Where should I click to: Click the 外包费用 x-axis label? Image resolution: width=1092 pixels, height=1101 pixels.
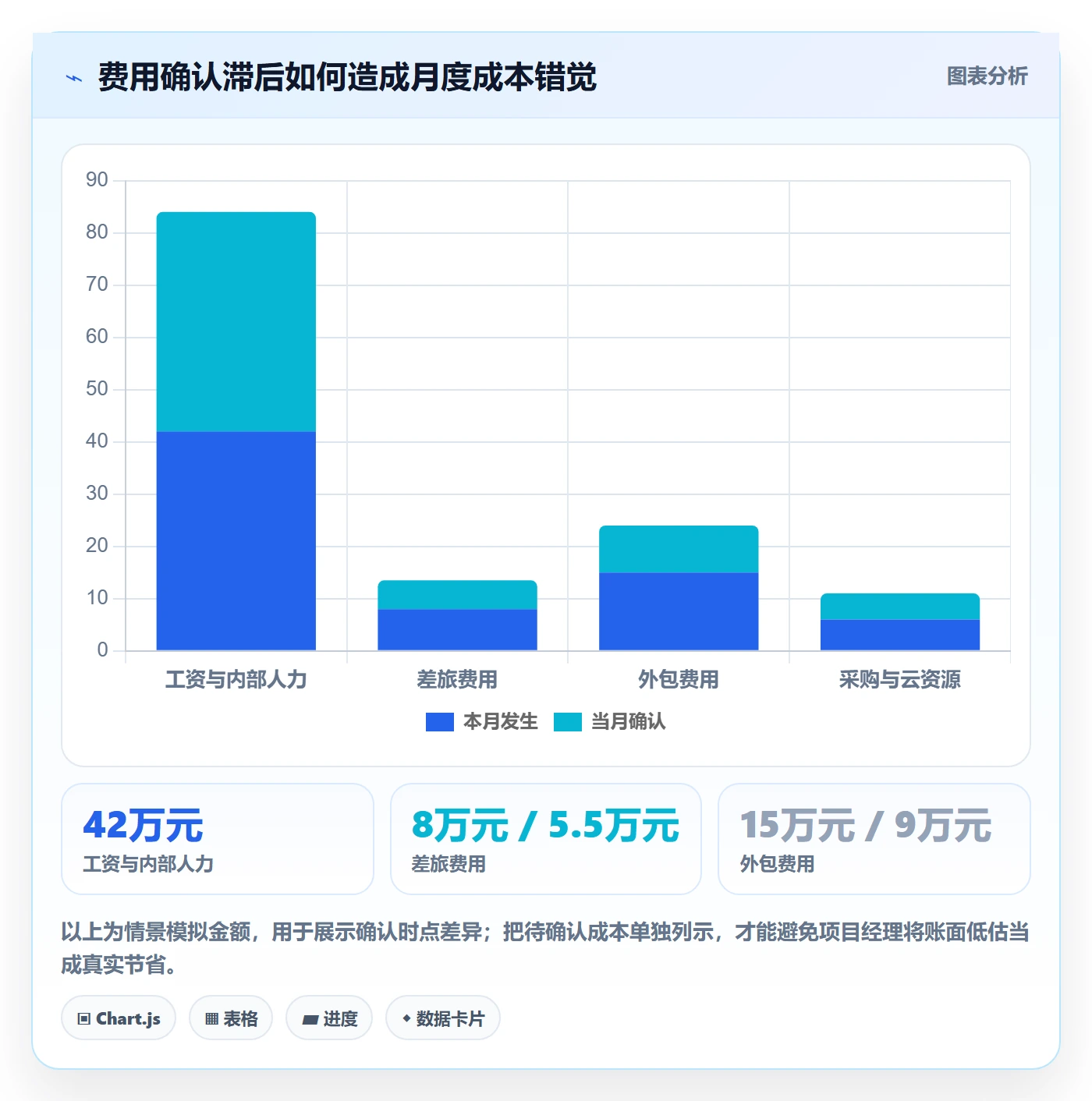click(x=679, y=680)
